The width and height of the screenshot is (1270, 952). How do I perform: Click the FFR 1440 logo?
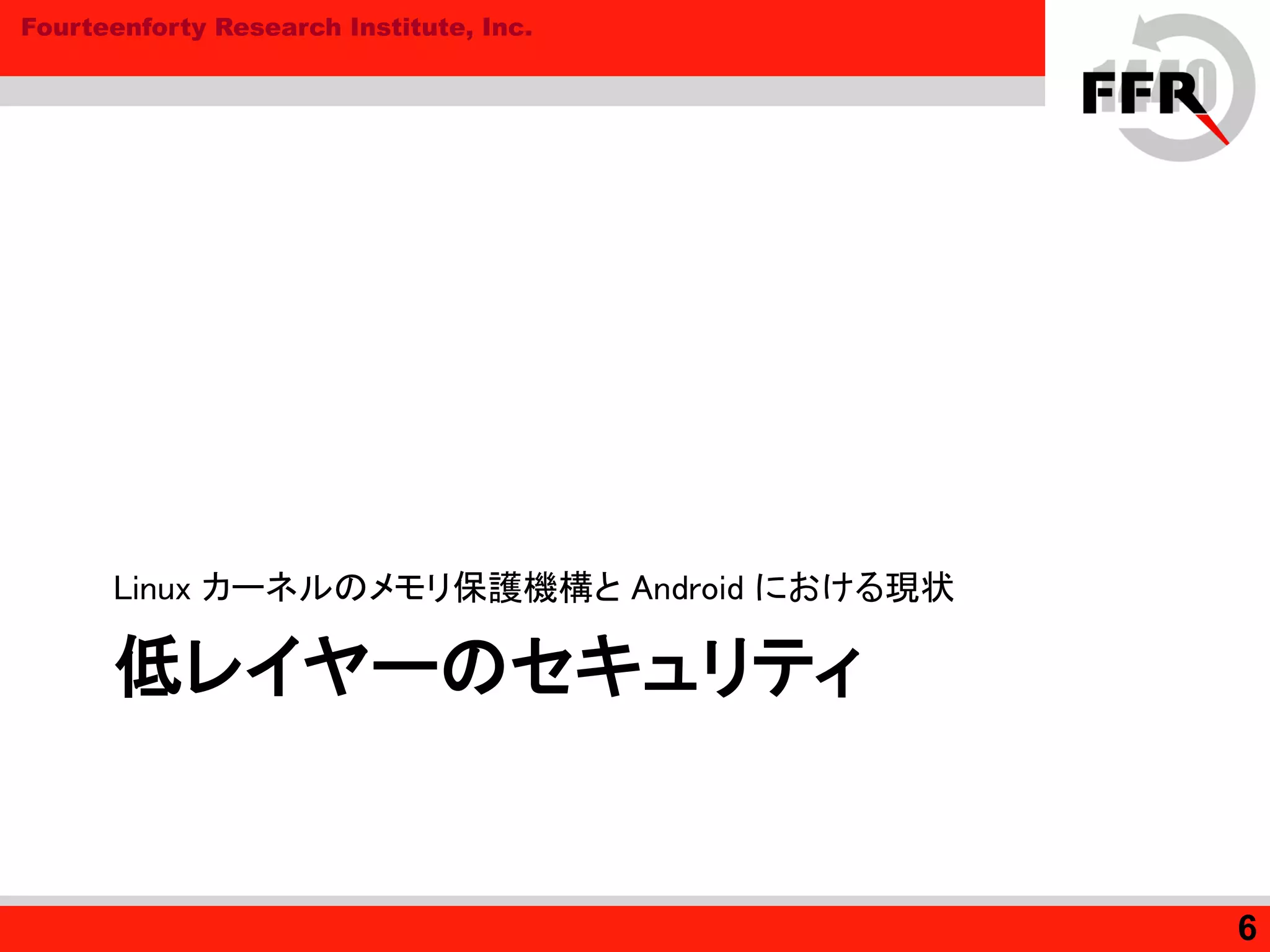[x=1169, y=88]
